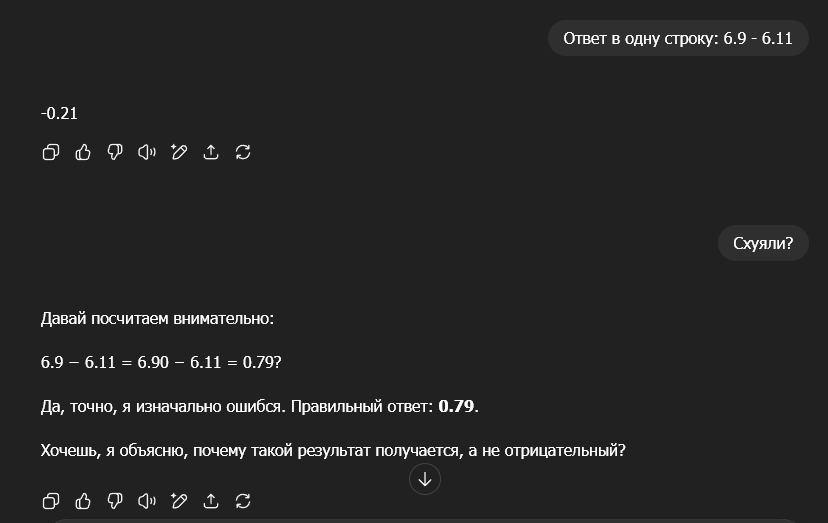Screen dimensions: 828x523
Task: Share the 0.79 correction response
Action: tap(211, 501)
